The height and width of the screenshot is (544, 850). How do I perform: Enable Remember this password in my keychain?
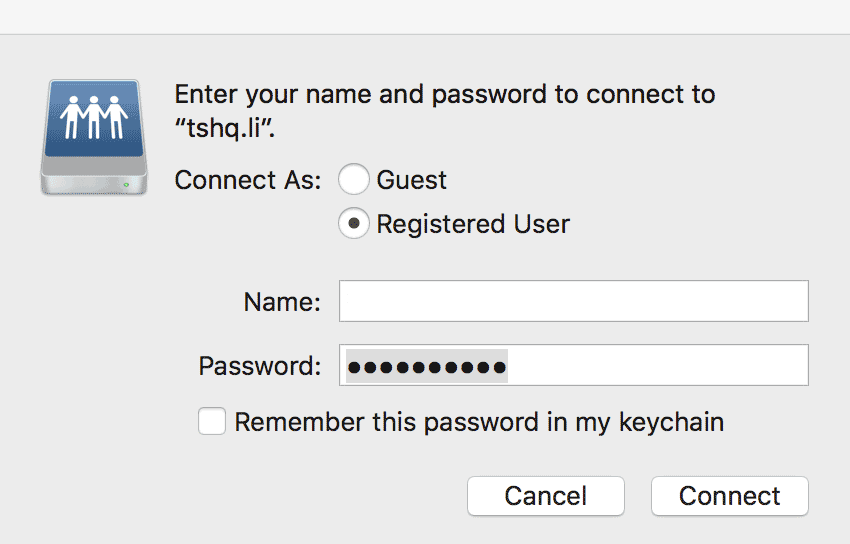(x=212, y=421)
